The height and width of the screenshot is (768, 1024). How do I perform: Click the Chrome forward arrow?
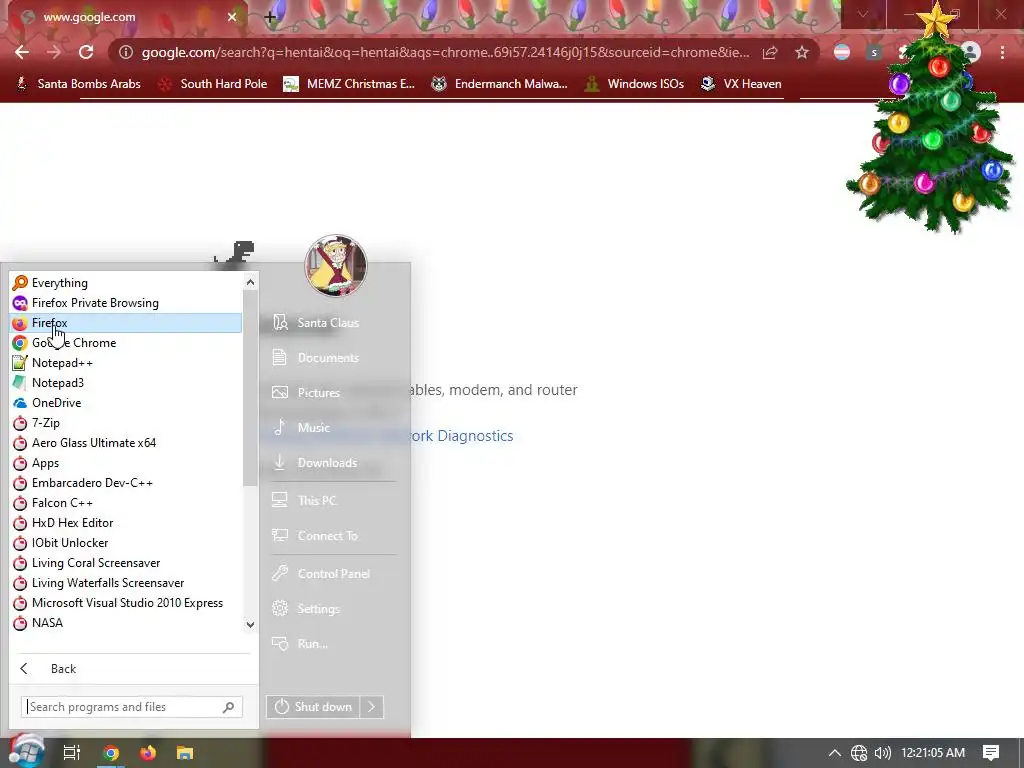[54, 52]
